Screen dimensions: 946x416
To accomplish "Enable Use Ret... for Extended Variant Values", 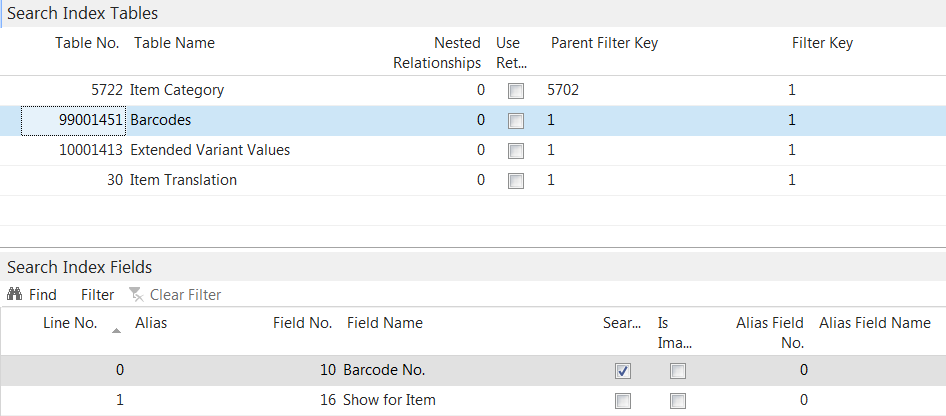I will point(516,151).
